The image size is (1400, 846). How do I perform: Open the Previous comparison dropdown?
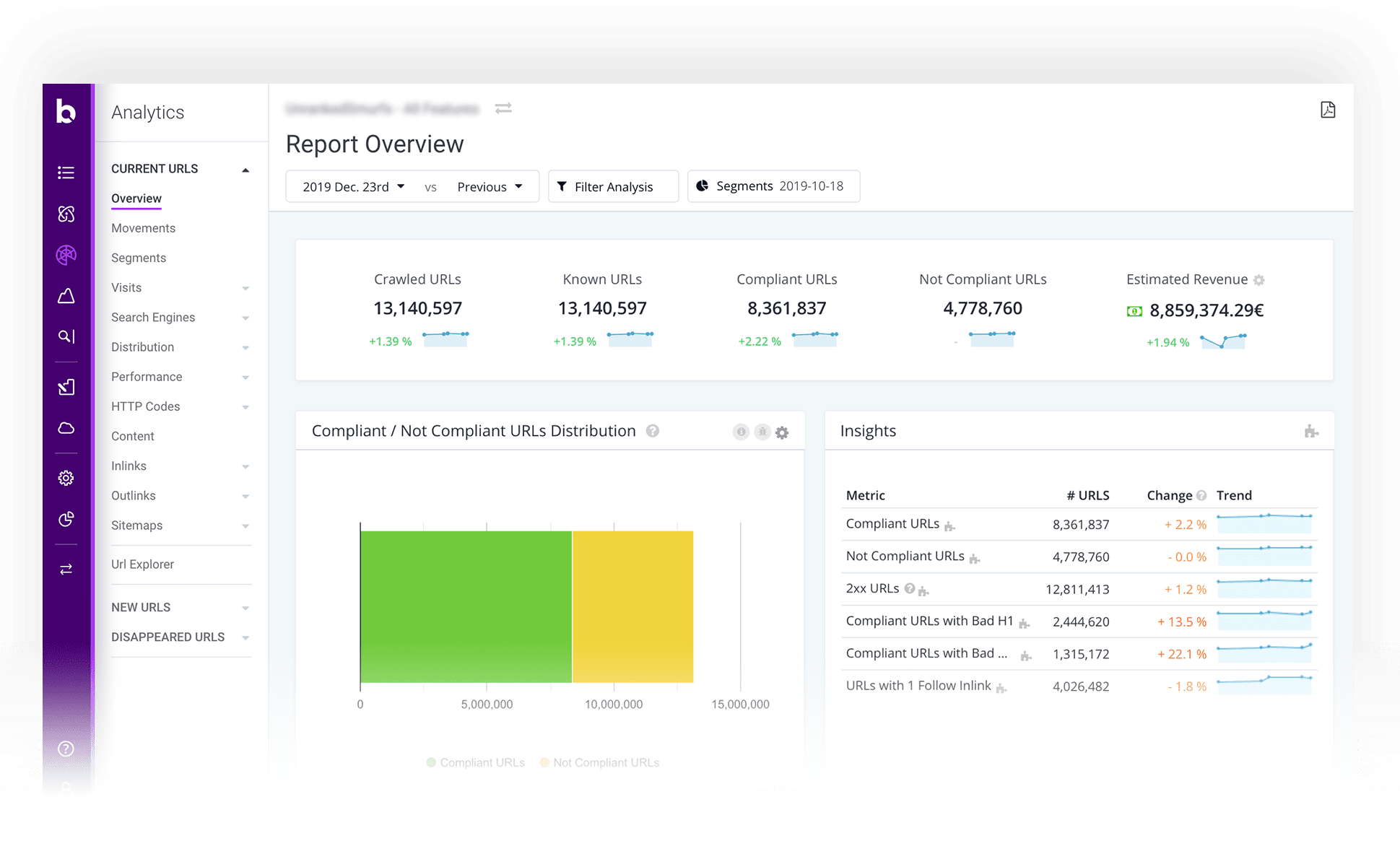click(492, 186)
